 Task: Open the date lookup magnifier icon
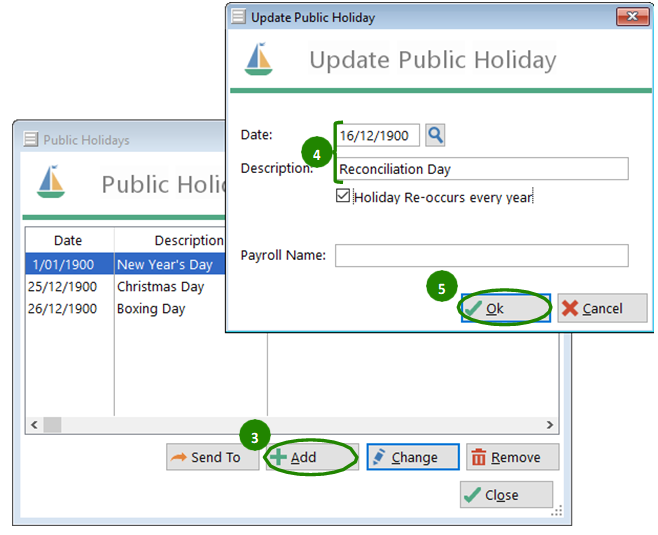coord(435,136)
